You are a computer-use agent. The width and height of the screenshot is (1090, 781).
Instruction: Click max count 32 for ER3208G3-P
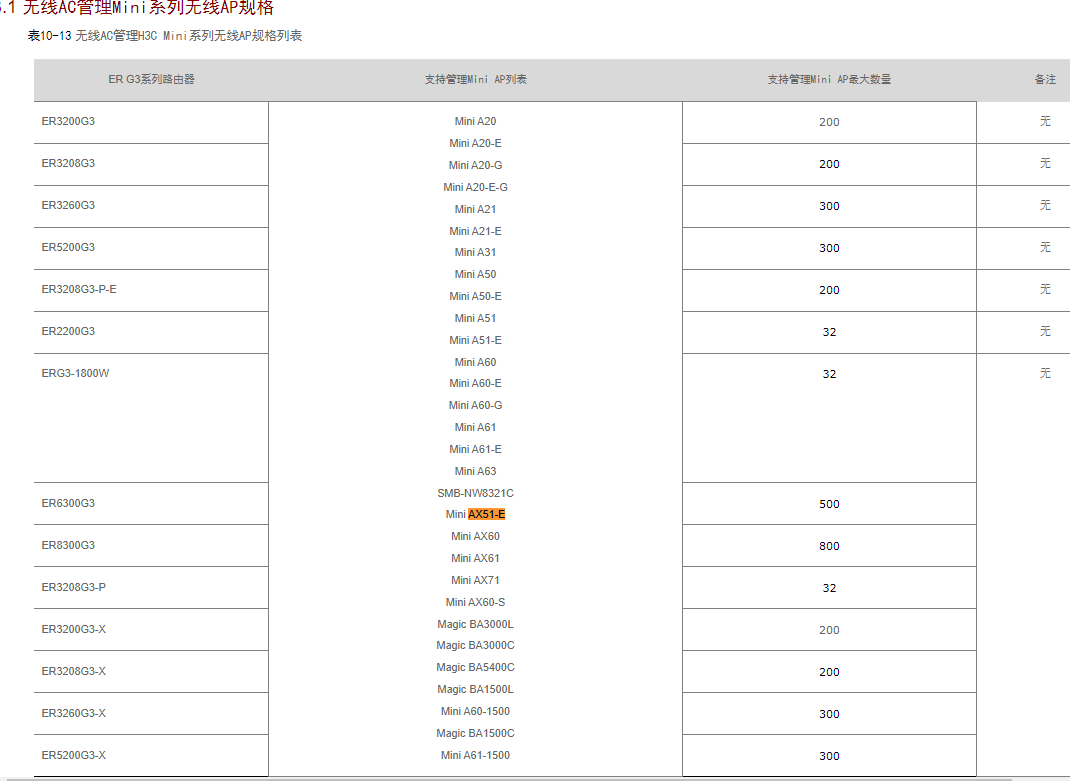coord(829,588)
